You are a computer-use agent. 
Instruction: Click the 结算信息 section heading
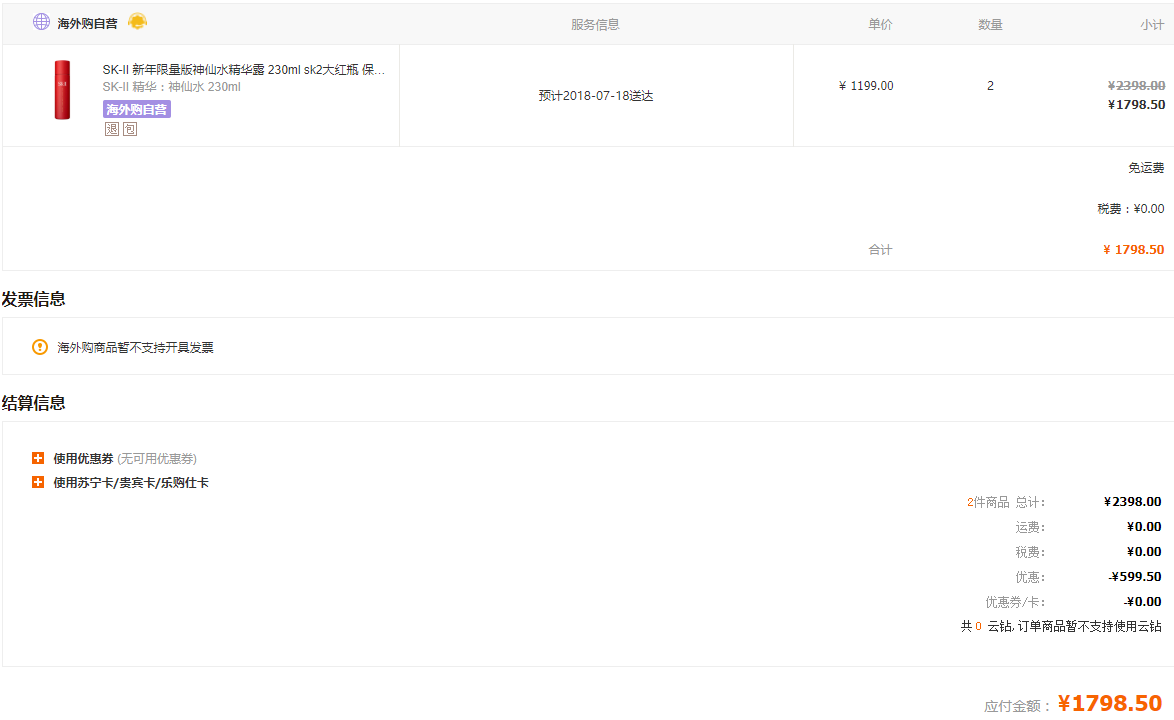click(x=34, y=403)
